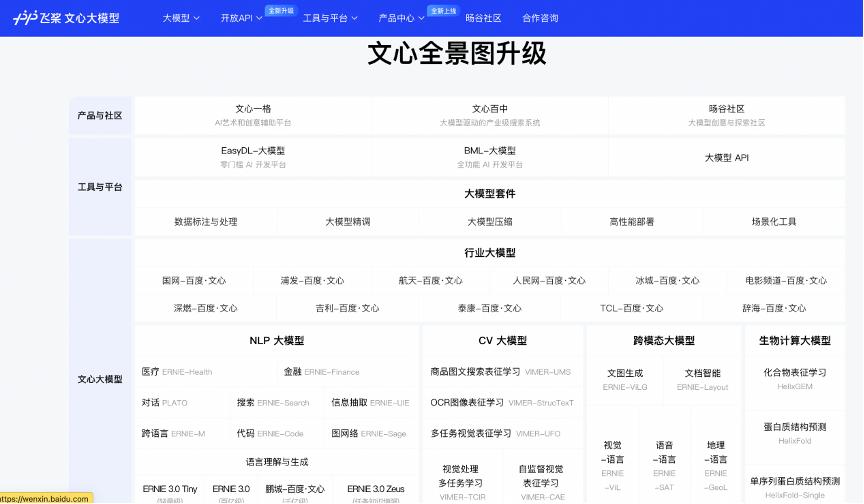864x504 pixels.
Task: Select 大模型精调 toolkit item
Action: [x=348, y=221]
